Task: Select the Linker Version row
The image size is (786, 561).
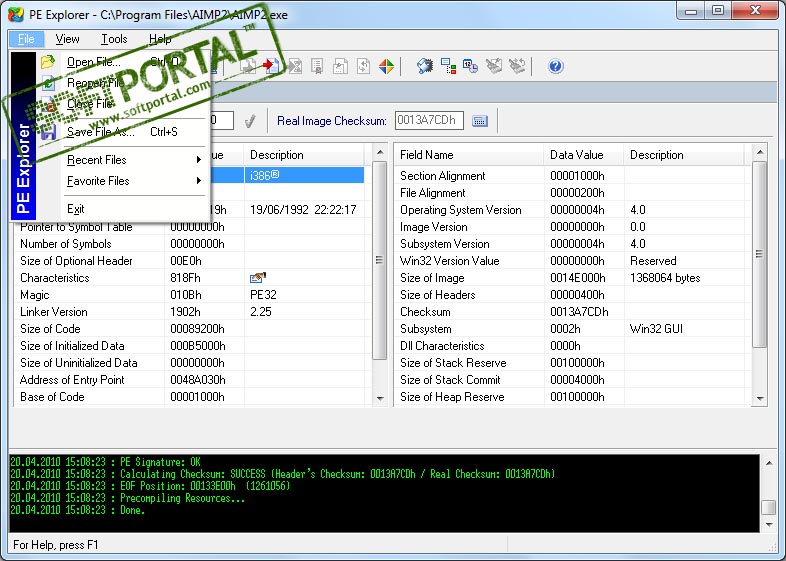Action: pyautogui.click(x=193, y=312)
